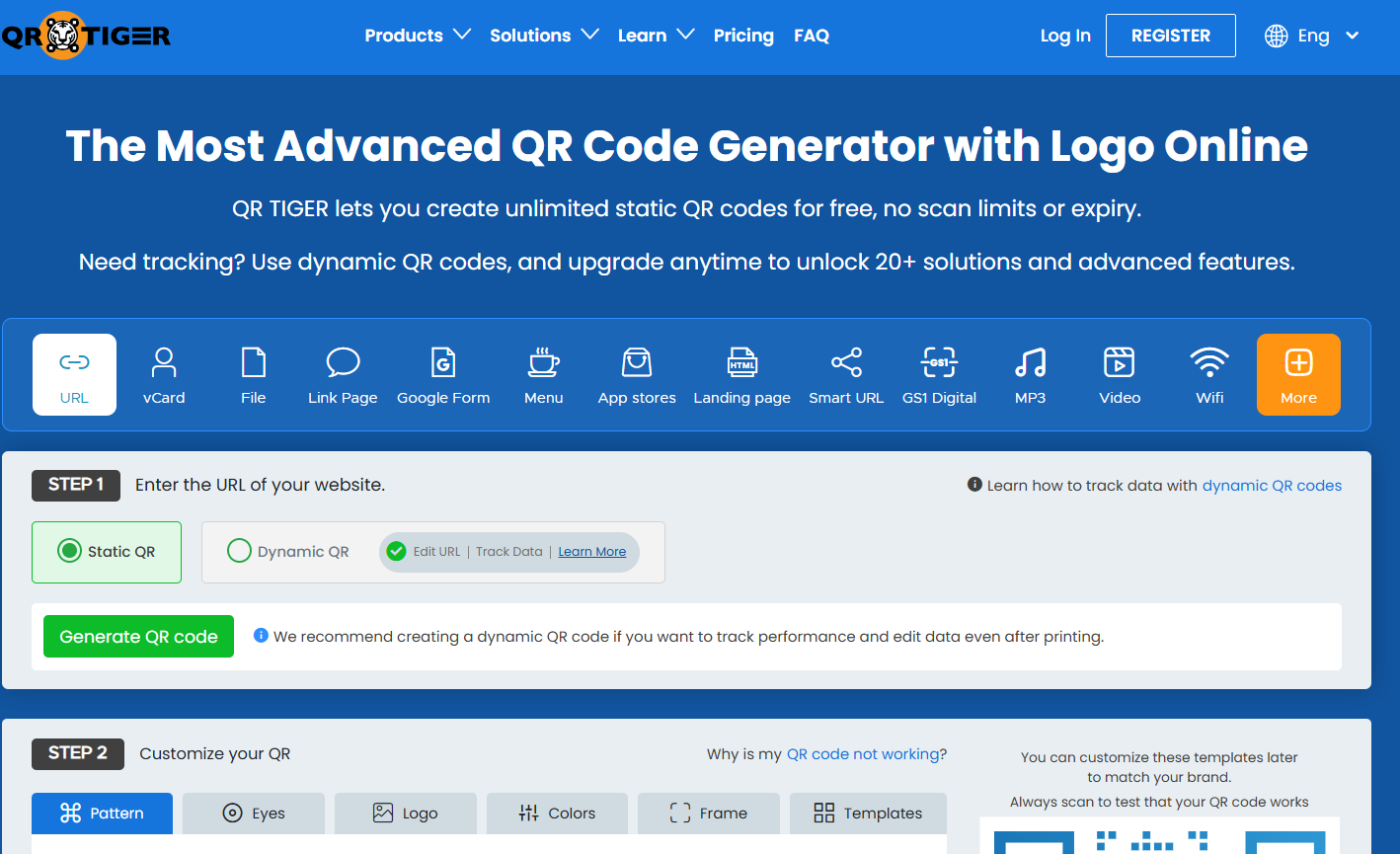The height and width of the screenshot is (854, 1400).
Task: Click the orange More types button
Action: click(1298, 374)
